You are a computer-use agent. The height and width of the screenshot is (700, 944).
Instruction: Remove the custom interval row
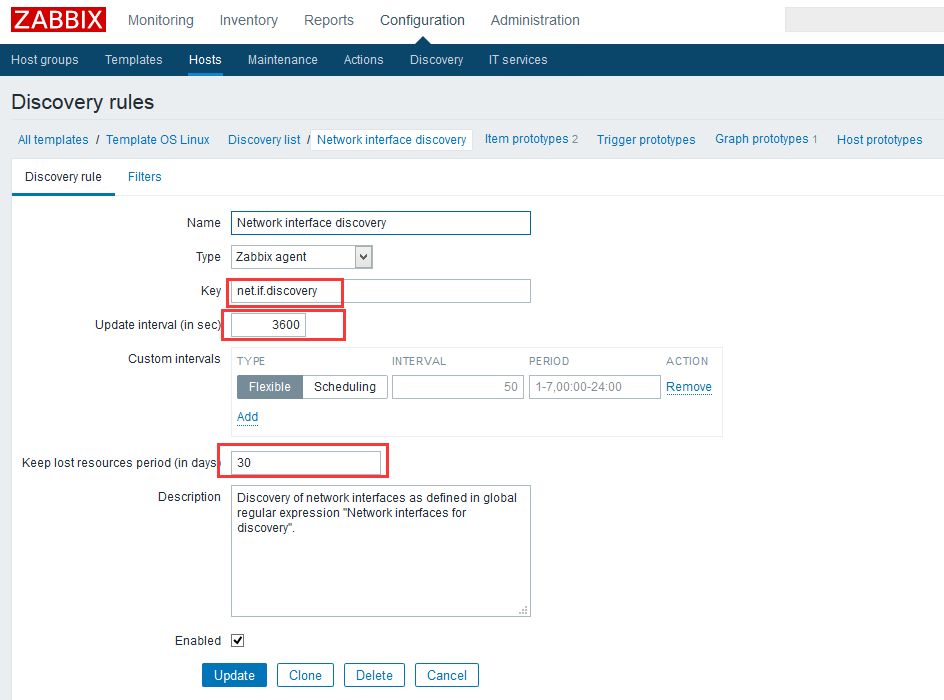click(689, 387)
